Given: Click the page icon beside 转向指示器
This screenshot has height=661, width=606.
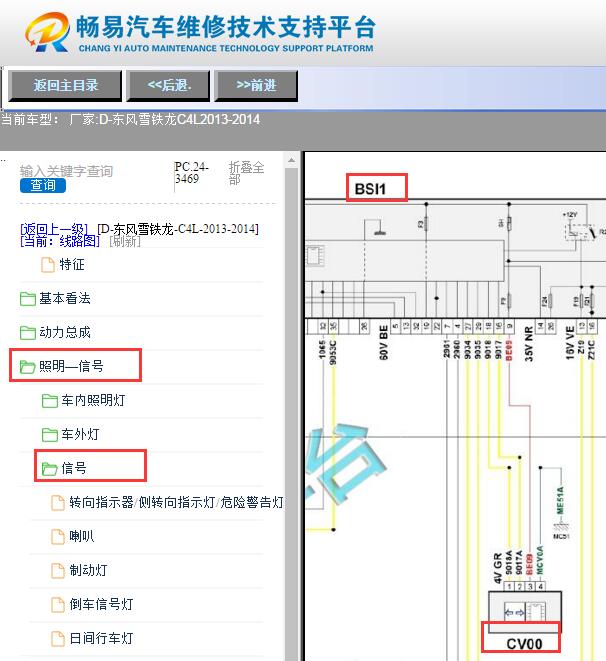Looking at the screenshot, I should 58,502.
